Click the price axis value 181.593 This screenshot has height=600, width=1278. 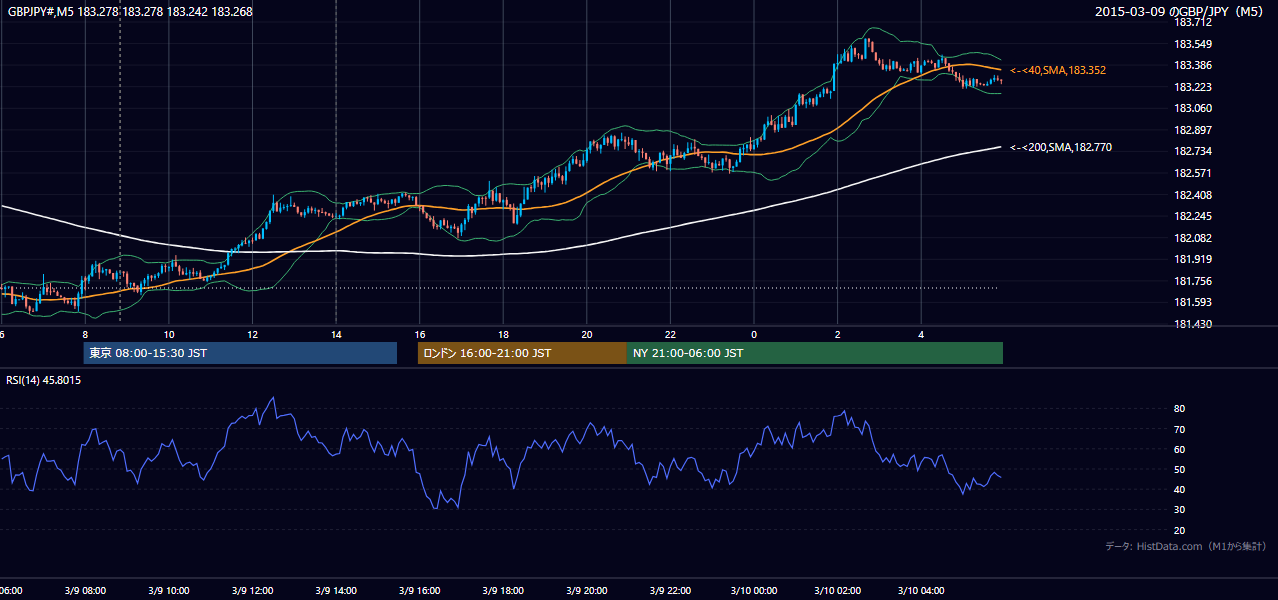1192,302
